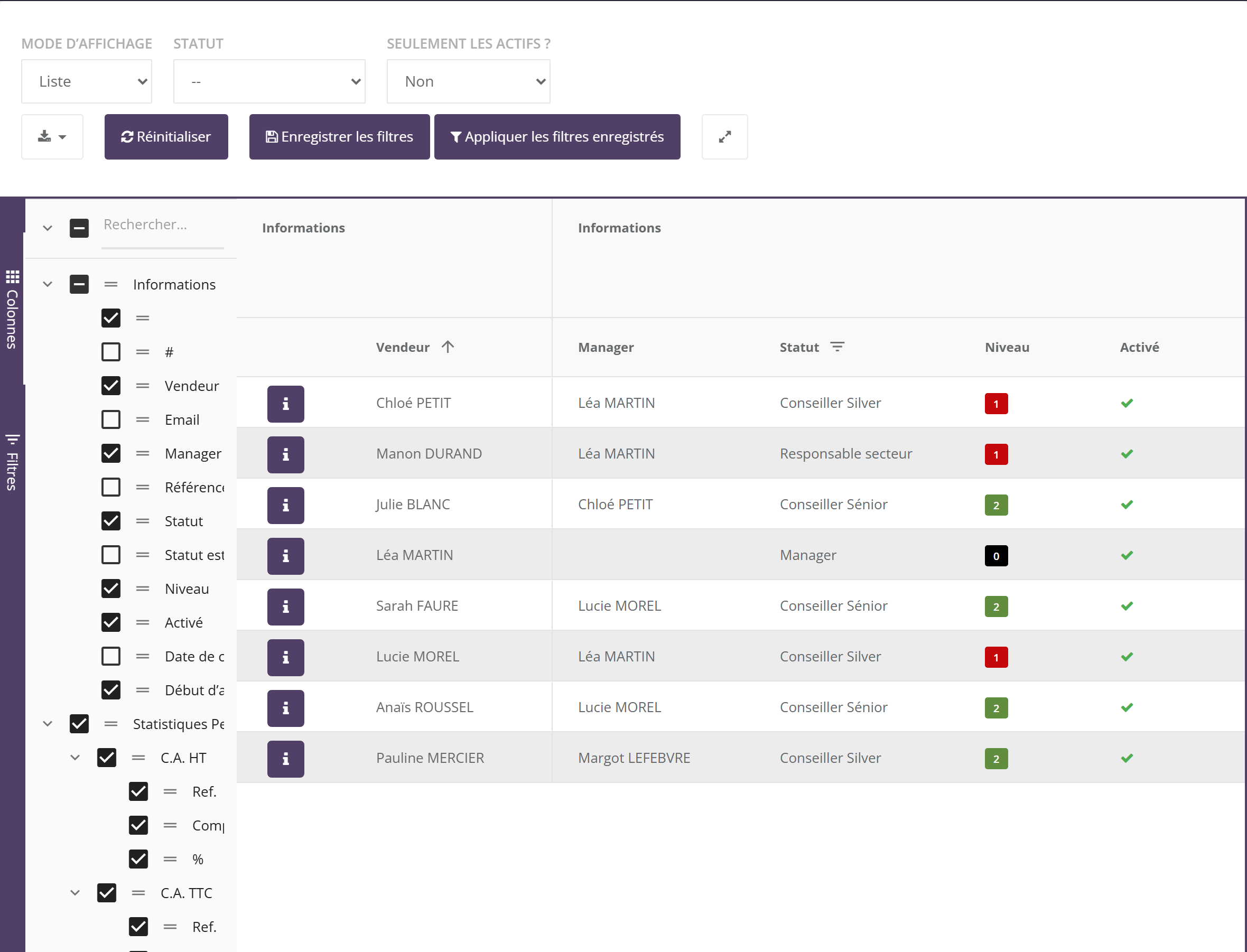The image size is (1247, 952).
Task: Select the Responsable secteur cell
Action: pyautogui.click(x=846, y=454)
